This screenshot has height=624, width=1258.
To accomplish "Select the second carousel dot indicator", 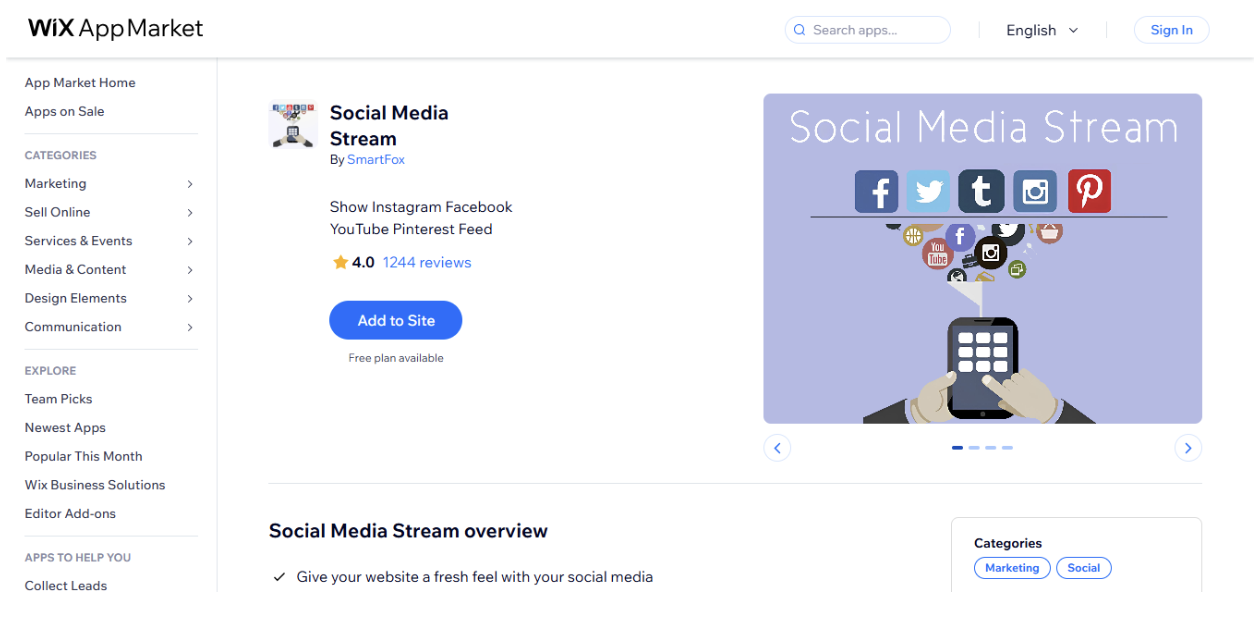I will pos(973,447).
